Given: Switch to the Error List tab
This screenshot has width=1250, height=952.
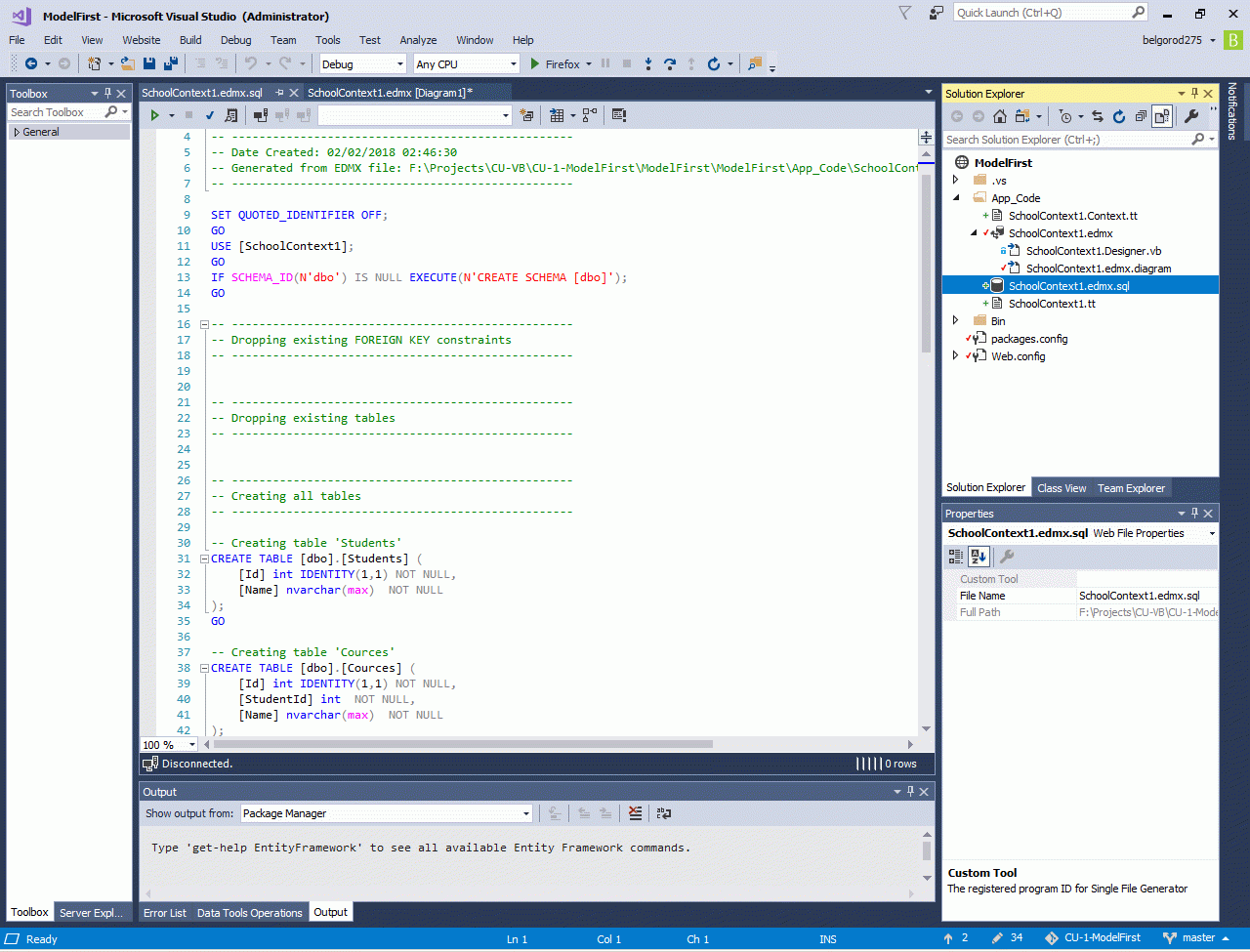Looking at the screenshot, I should coord(165,913).
